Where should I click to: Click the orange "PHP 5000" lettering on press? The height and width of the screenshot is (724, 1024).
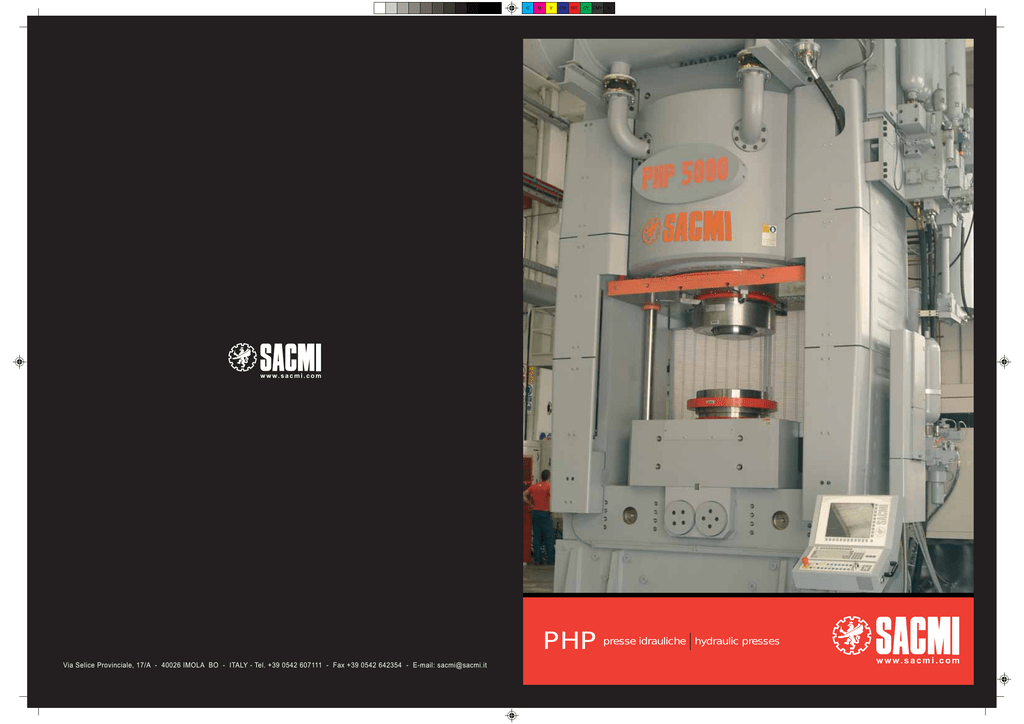[684, 173]
